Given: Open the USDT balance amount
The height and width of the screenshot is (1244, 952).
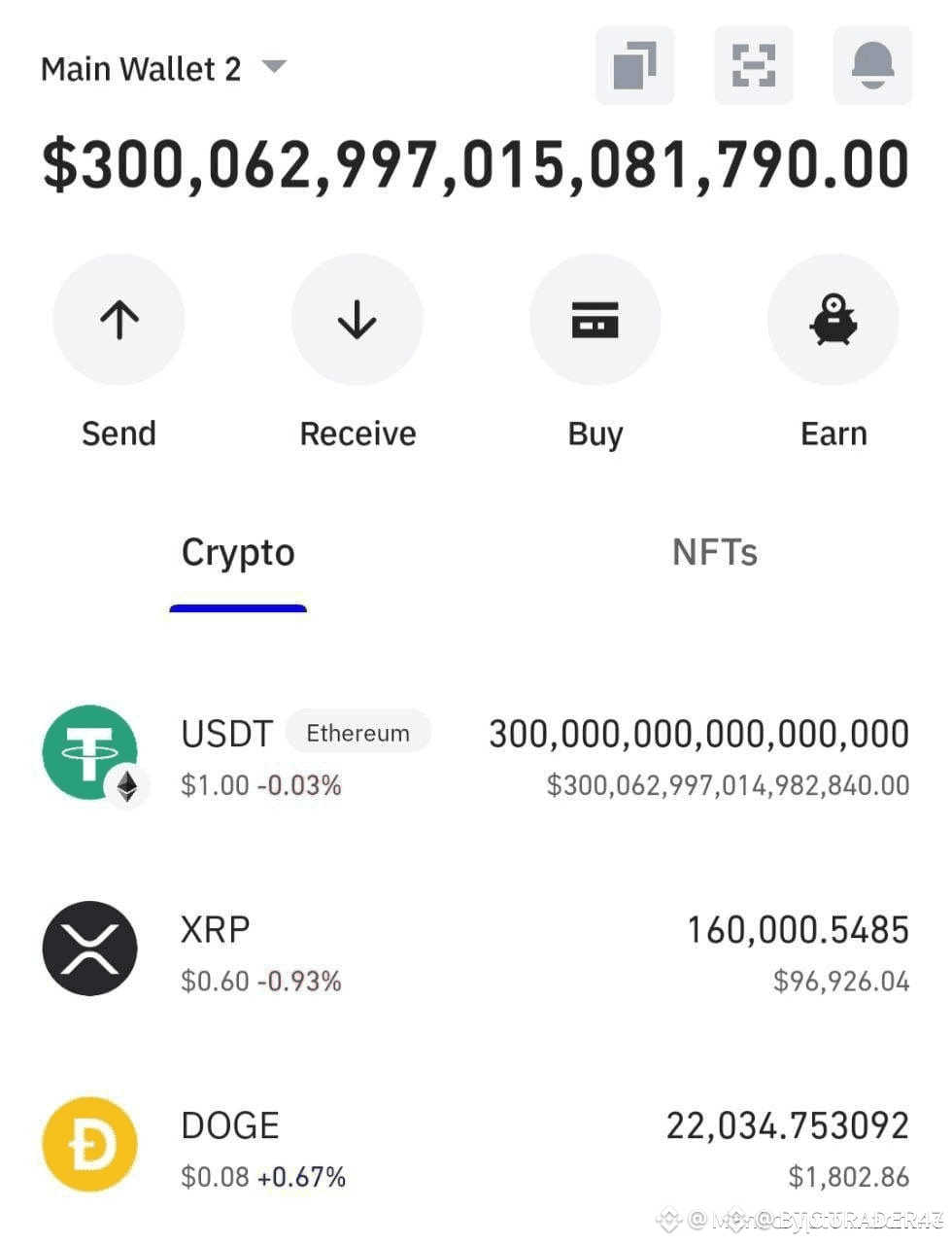Looking at the screenshot, I should [x=698, y=734].
